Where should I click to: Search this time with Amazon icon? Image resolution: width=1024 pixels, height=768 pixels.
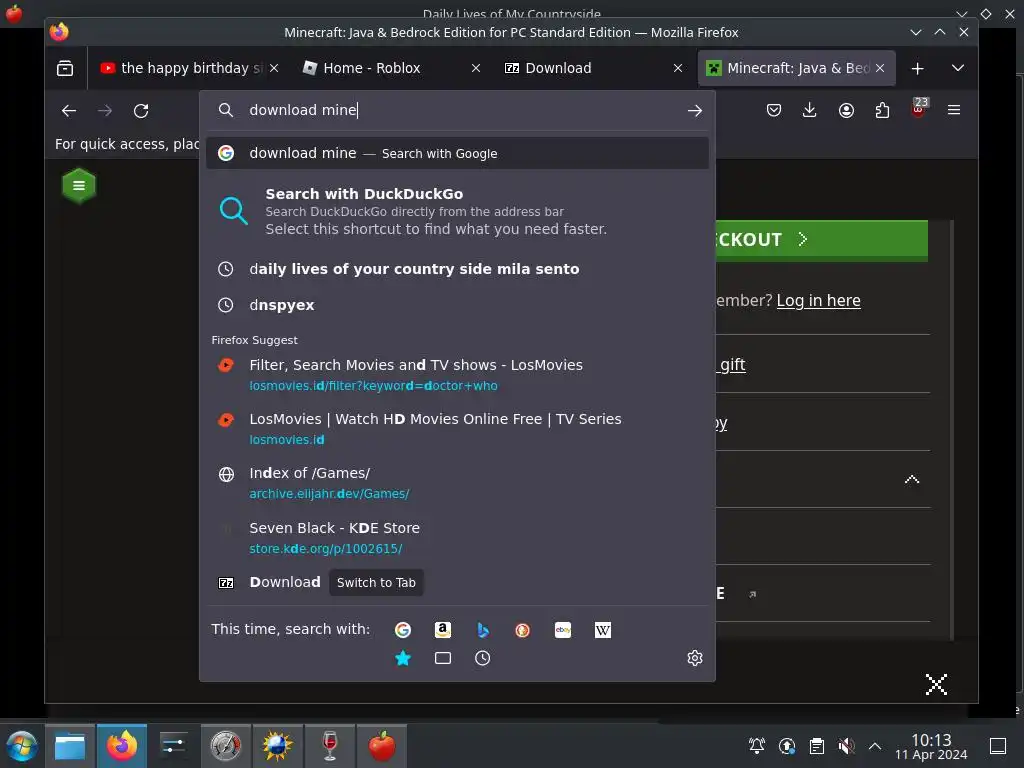443,630
